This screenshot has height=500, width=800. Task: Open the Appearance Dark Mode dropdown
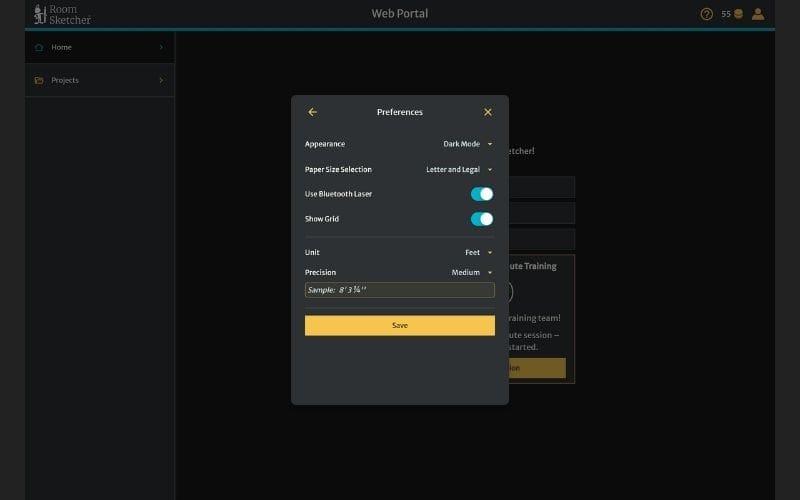(467, 144)
